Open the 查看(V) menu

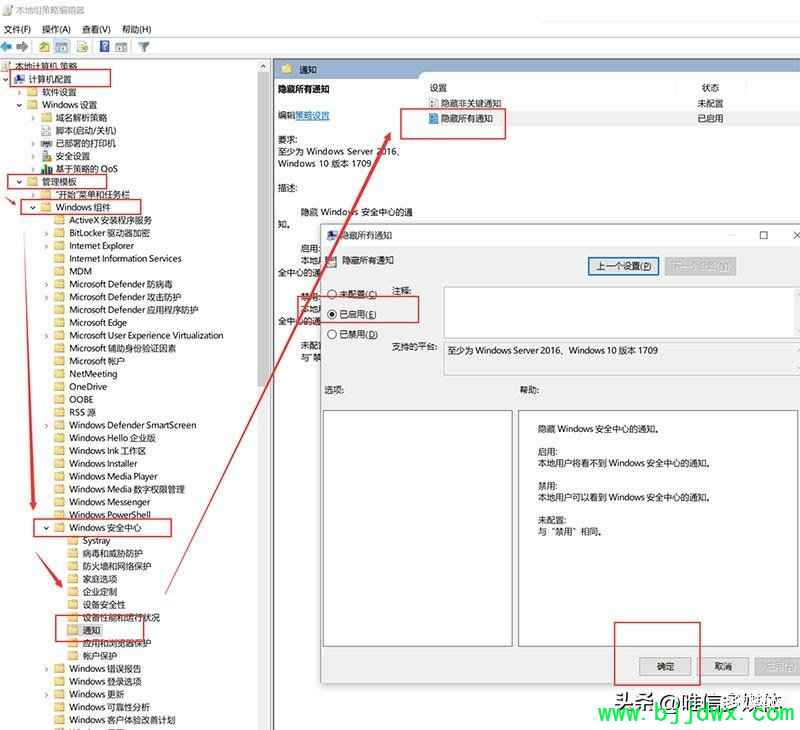click(96, 30)
